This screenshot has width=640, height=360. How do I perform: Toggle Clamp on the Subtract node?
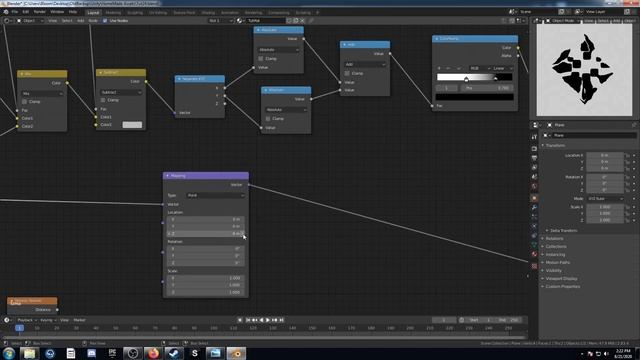103,100
